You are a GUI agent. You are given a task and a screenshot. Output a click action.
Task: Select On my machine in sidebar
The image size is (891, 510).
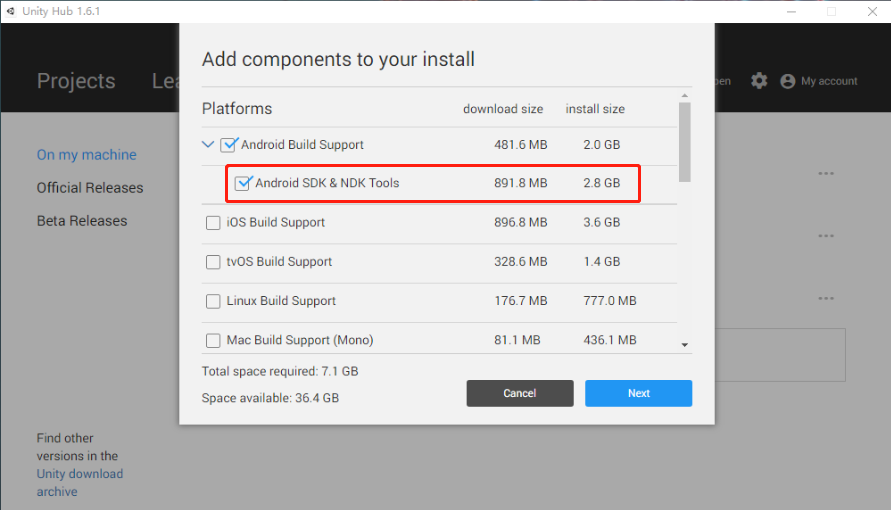pyautogui.click(x=86, y=154)
